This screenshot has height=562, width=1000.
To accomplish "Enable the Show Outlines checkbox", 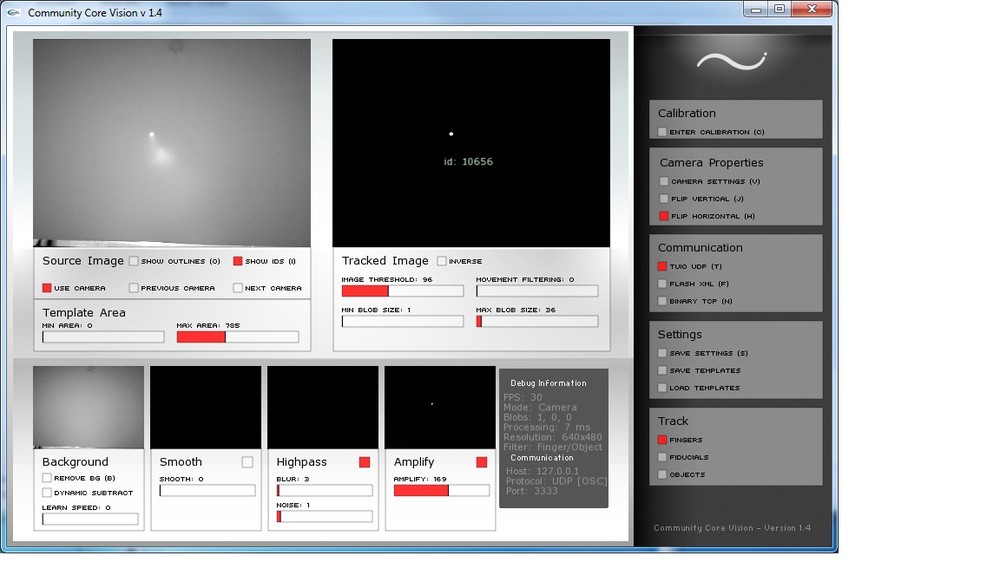I will pyautogui.click(x=133, y=261).
